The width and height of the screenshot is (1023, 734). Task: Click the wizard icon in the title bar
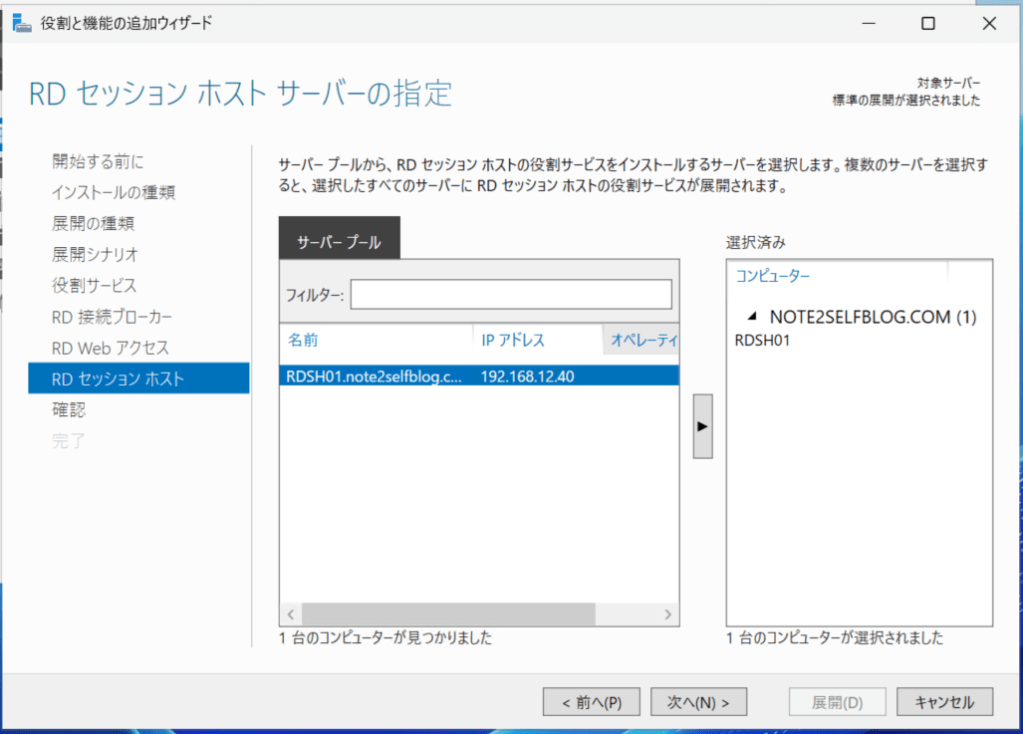point(22,22)
